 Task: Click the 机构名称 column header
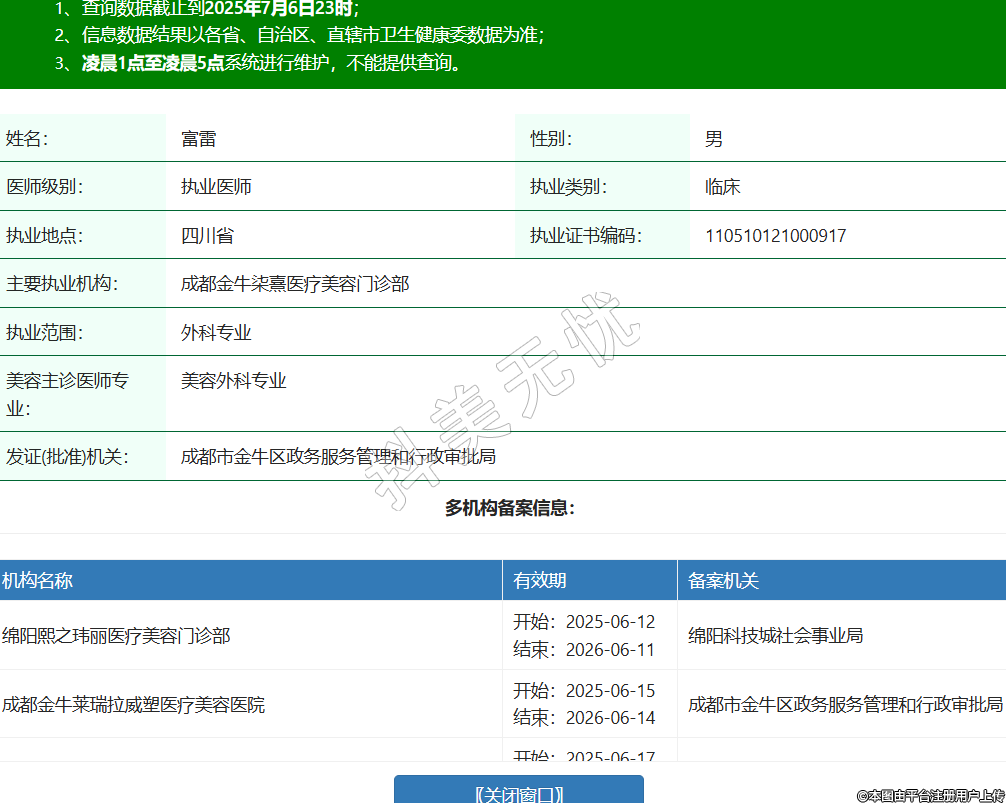[38, 581]
